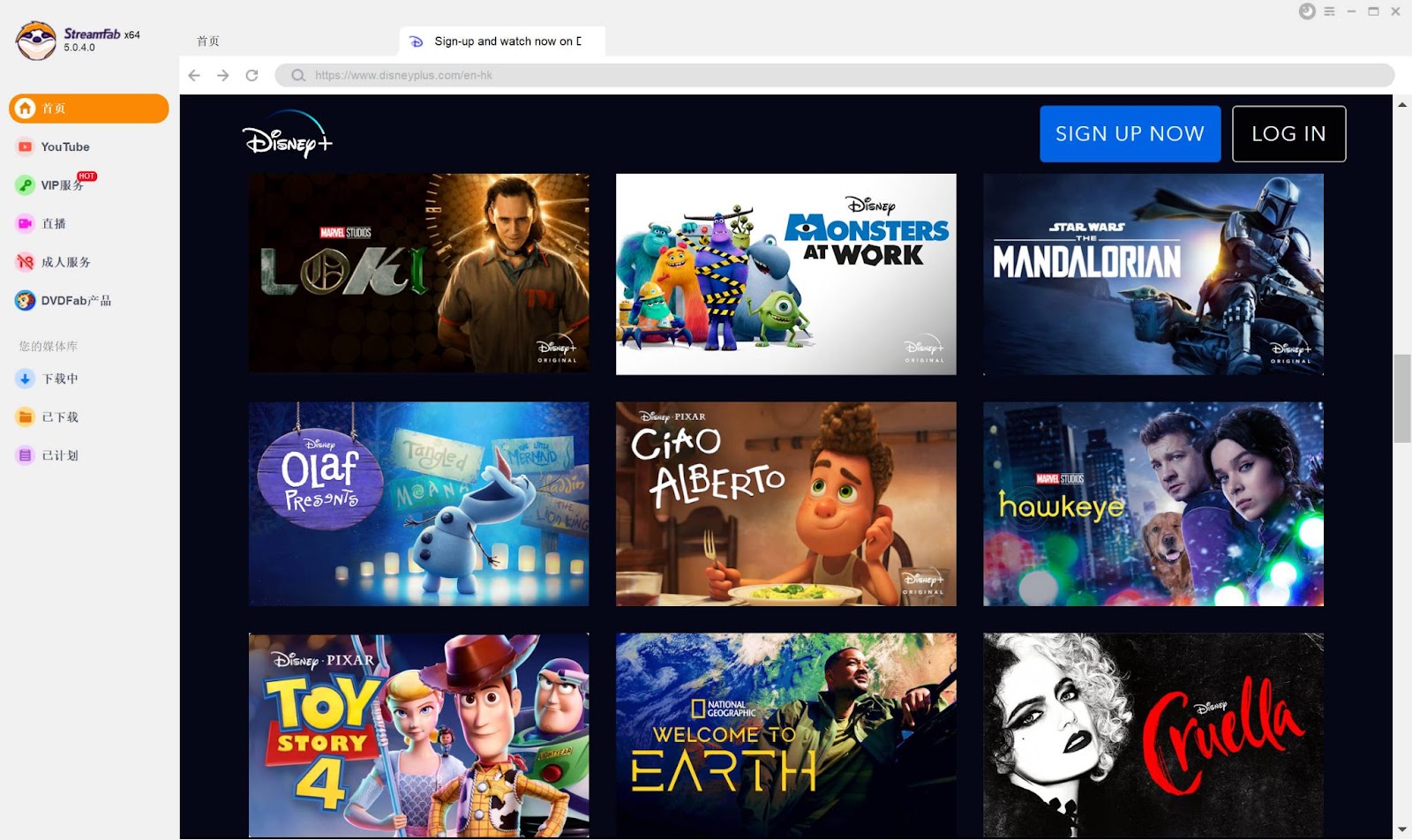The image size is (1412, 840).
Task: Go back with the browser back arrow
Action: 194,76
